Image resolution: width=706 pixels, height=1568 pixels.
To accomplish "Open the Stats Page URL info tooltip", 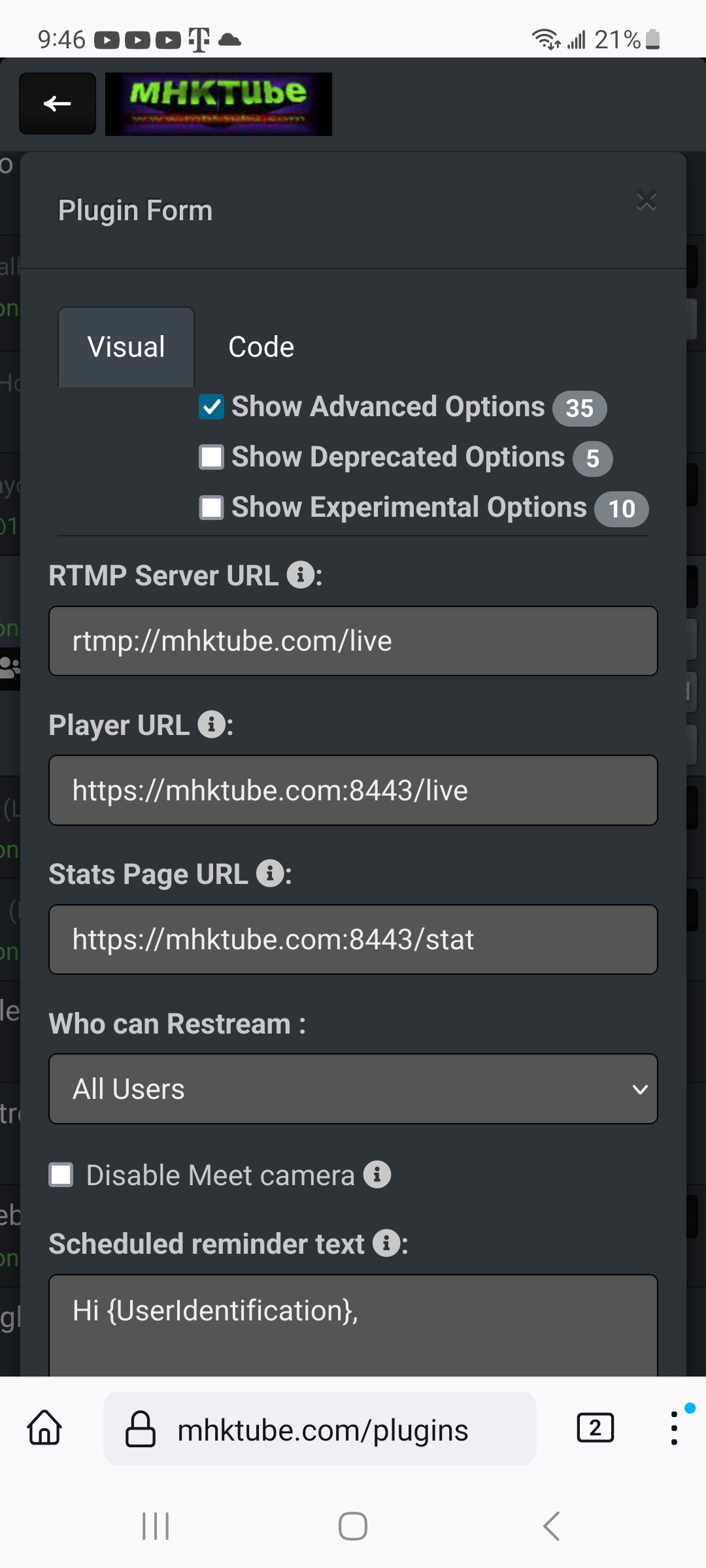I will click(269, 875).
